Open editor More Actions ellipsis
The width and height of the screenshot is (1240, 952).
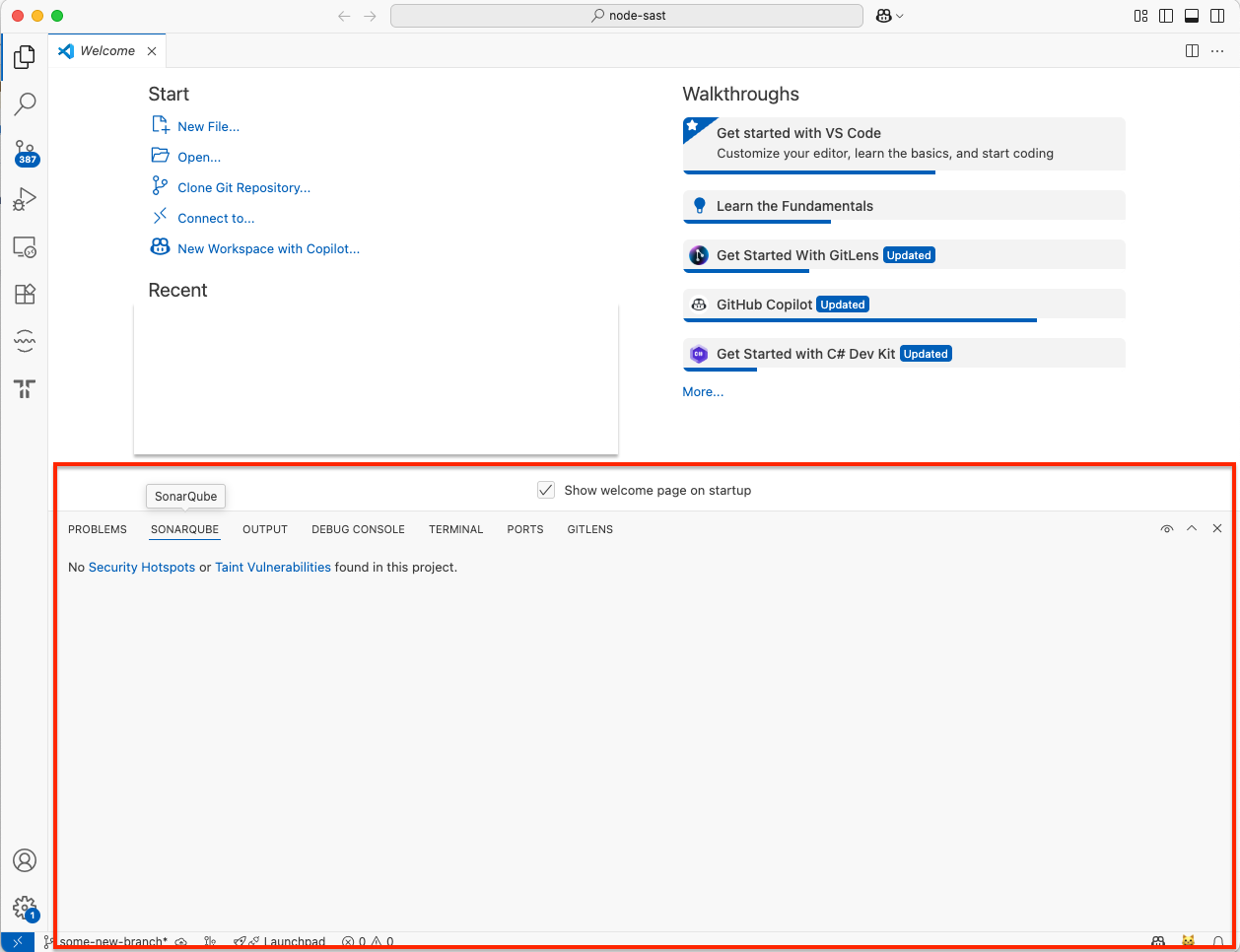1217,51
